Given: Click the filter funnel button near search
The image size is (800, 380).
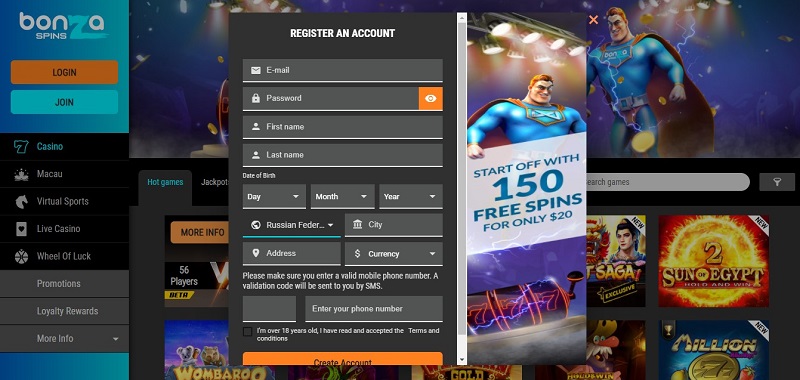Looking at the screenshot, I should pos(777,182).
